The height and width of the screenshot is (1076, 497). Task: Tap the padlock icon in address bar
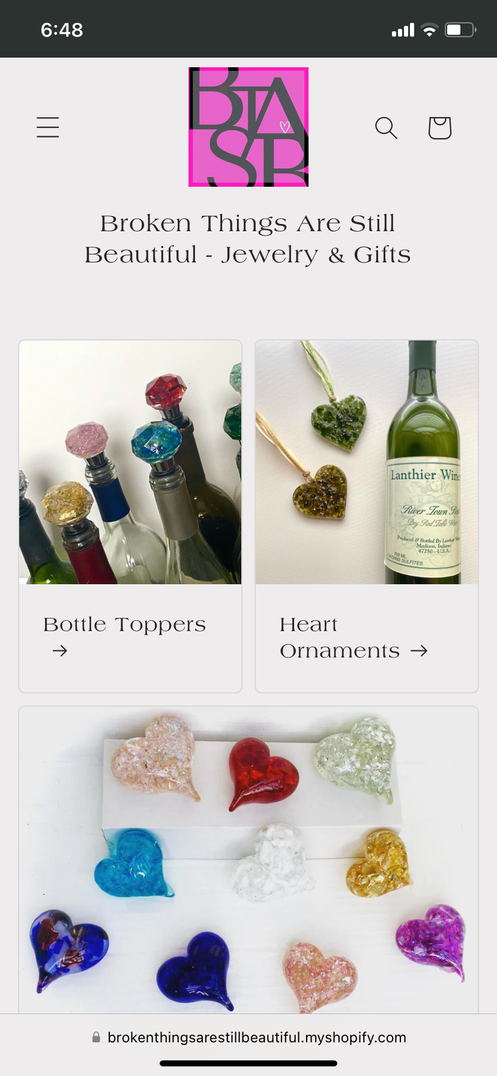click(96, 1037)
